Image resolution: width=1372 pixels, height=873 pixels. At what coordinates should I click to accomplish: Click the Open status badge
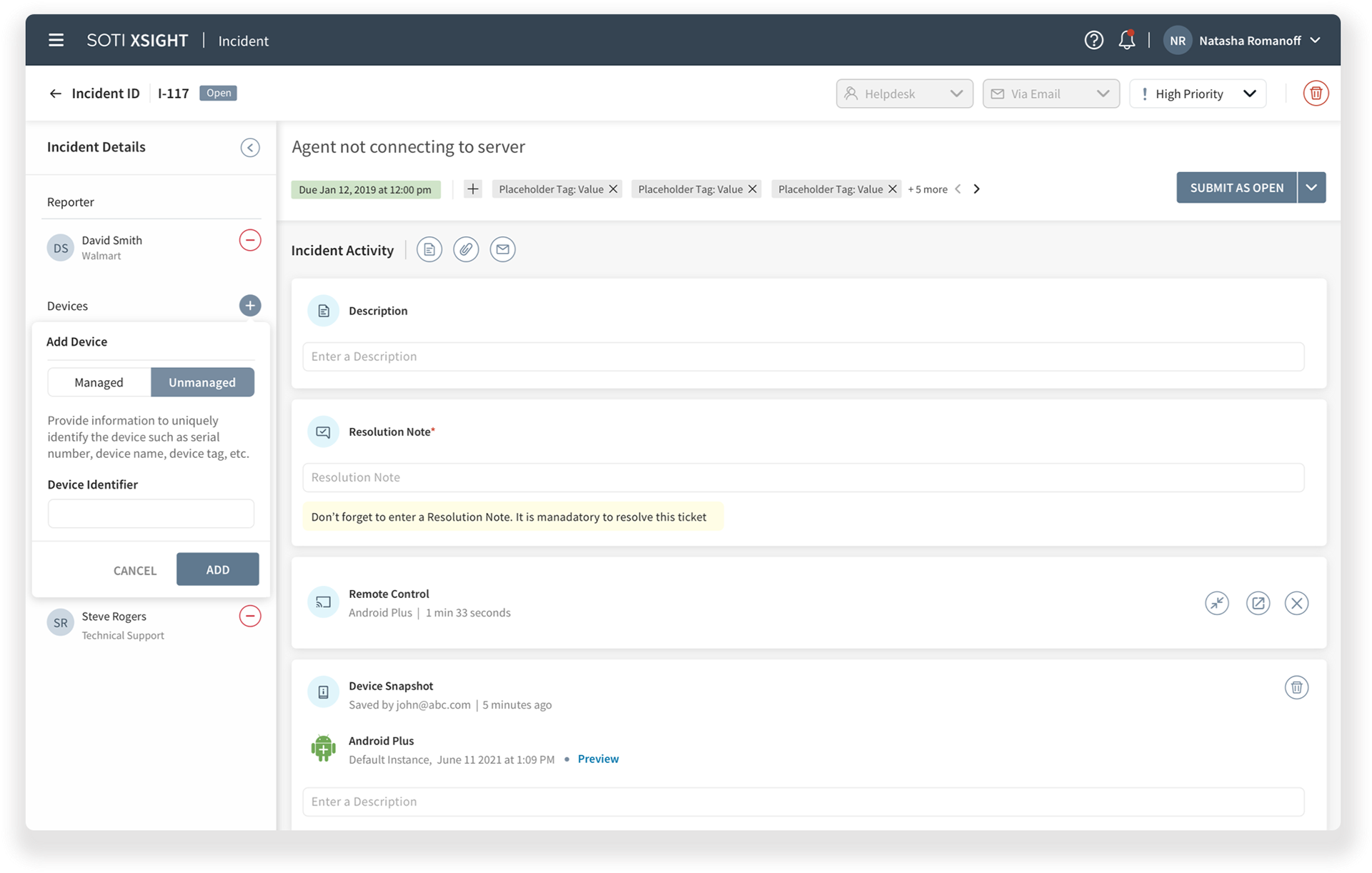tap(218, 93)
